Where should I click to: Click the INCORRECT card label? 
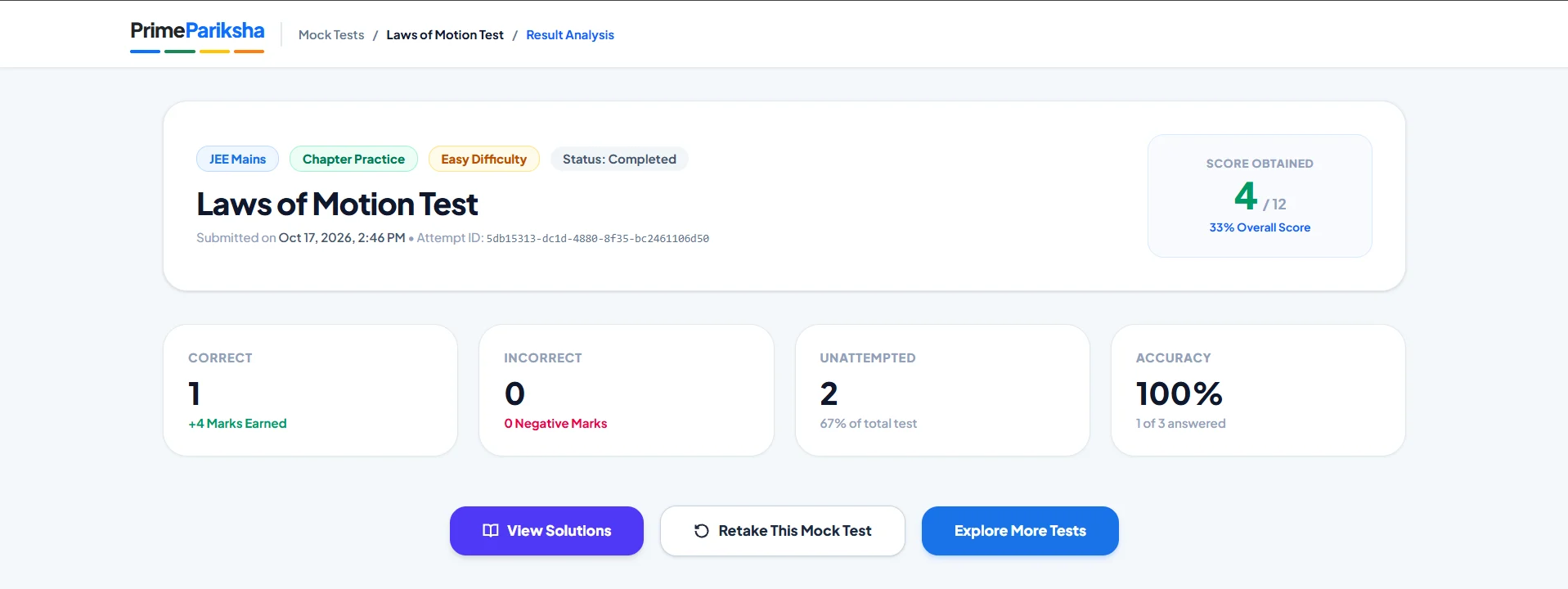pyautogui.click(x=543, y=358)
